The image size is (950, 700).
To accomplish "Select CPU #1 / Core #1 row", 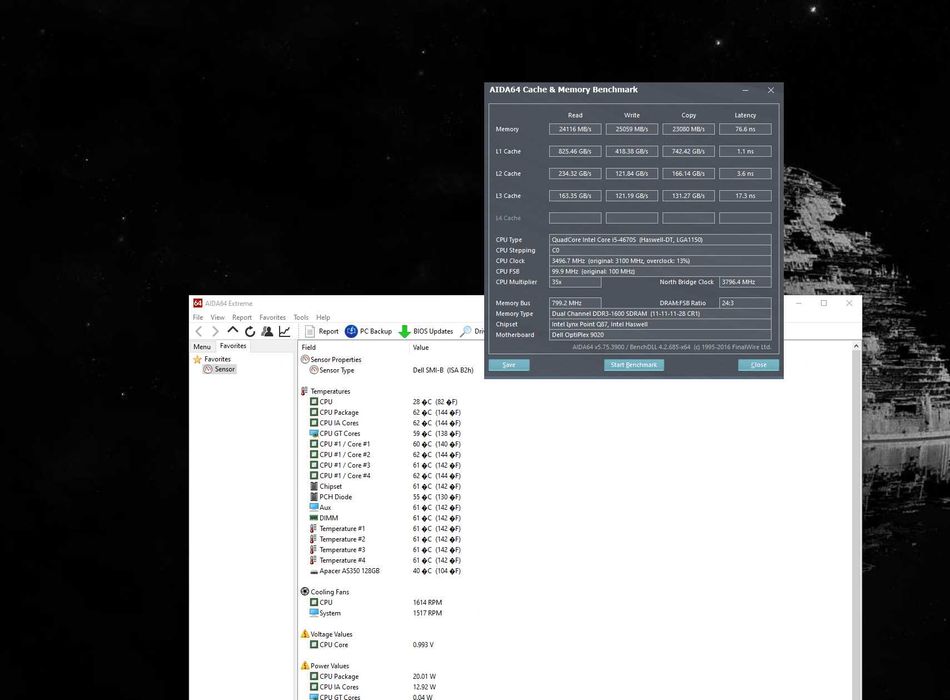I will coord(385,444).
